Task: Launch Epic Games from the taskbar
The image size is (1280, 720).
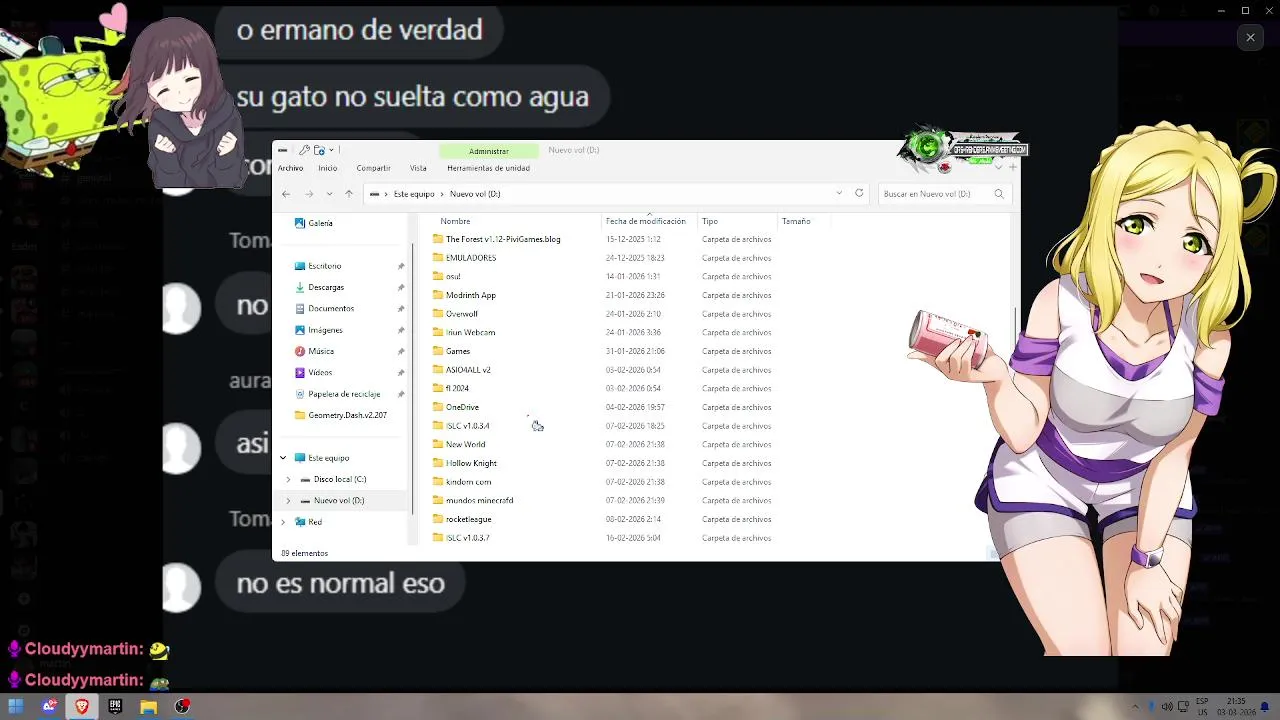Action: 115,706
